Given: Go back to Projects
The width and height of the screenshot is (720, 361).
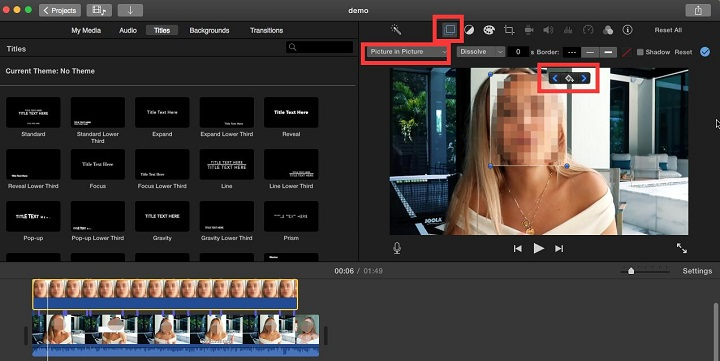Looking at the screenshot, I should [x=60, y=10].
